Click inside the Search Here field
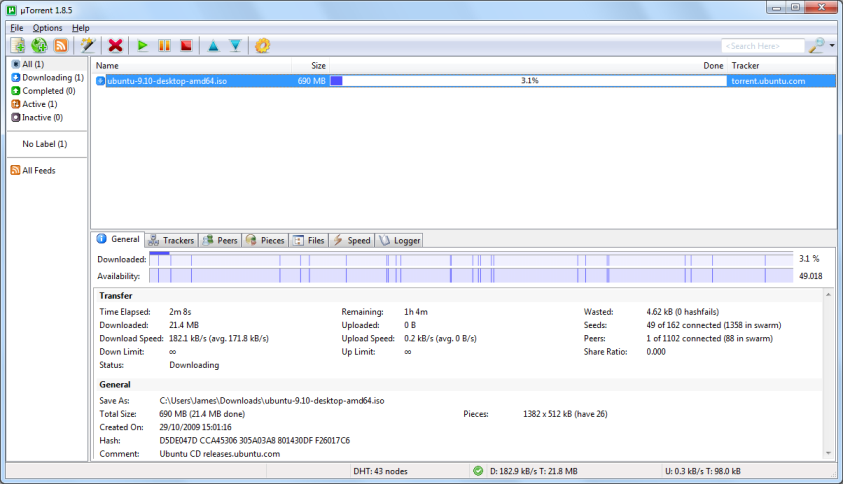This screenshot has width=843, height=484. point(763,46)
